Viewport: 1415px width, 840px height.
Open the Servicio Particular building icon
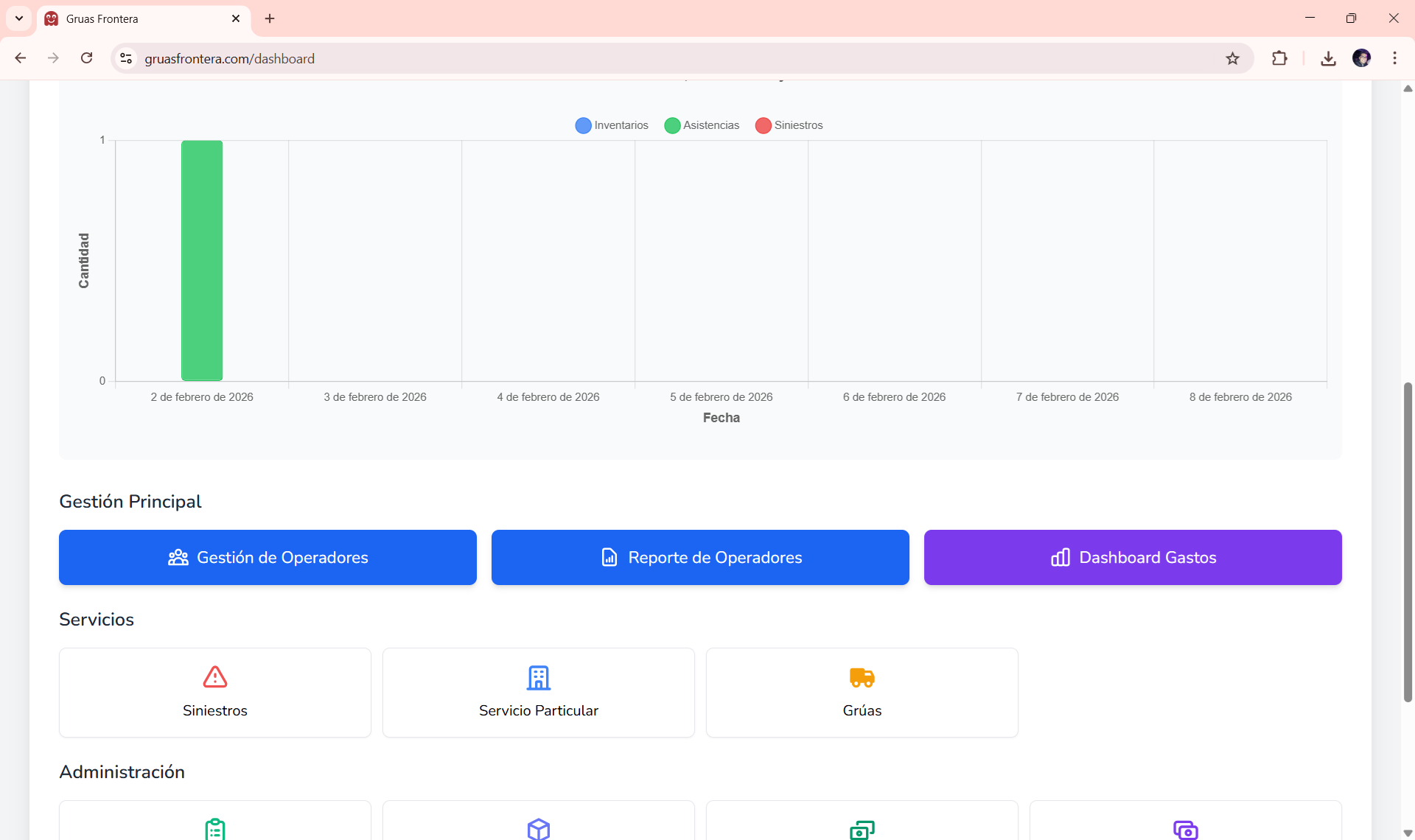538,677
